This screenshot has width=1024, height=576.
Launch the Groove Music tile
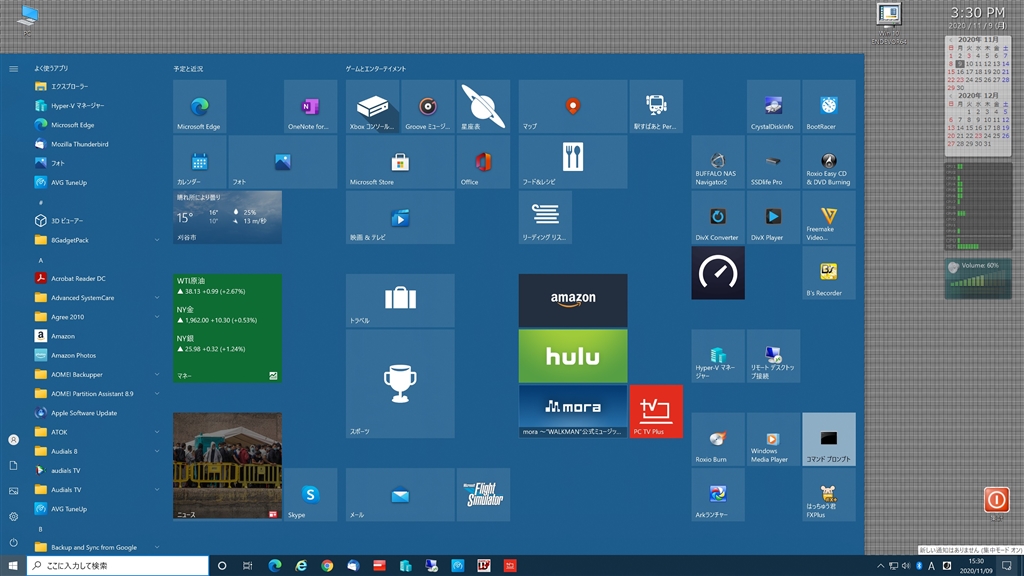[x=428, y=106]
